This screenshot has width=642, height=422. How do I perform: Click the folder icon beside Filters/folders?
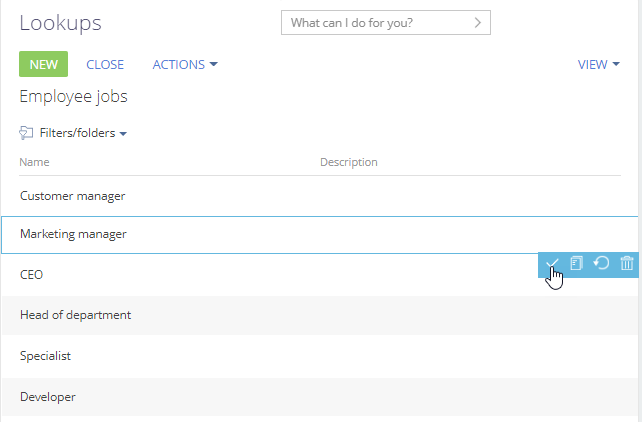pos(26,133)
